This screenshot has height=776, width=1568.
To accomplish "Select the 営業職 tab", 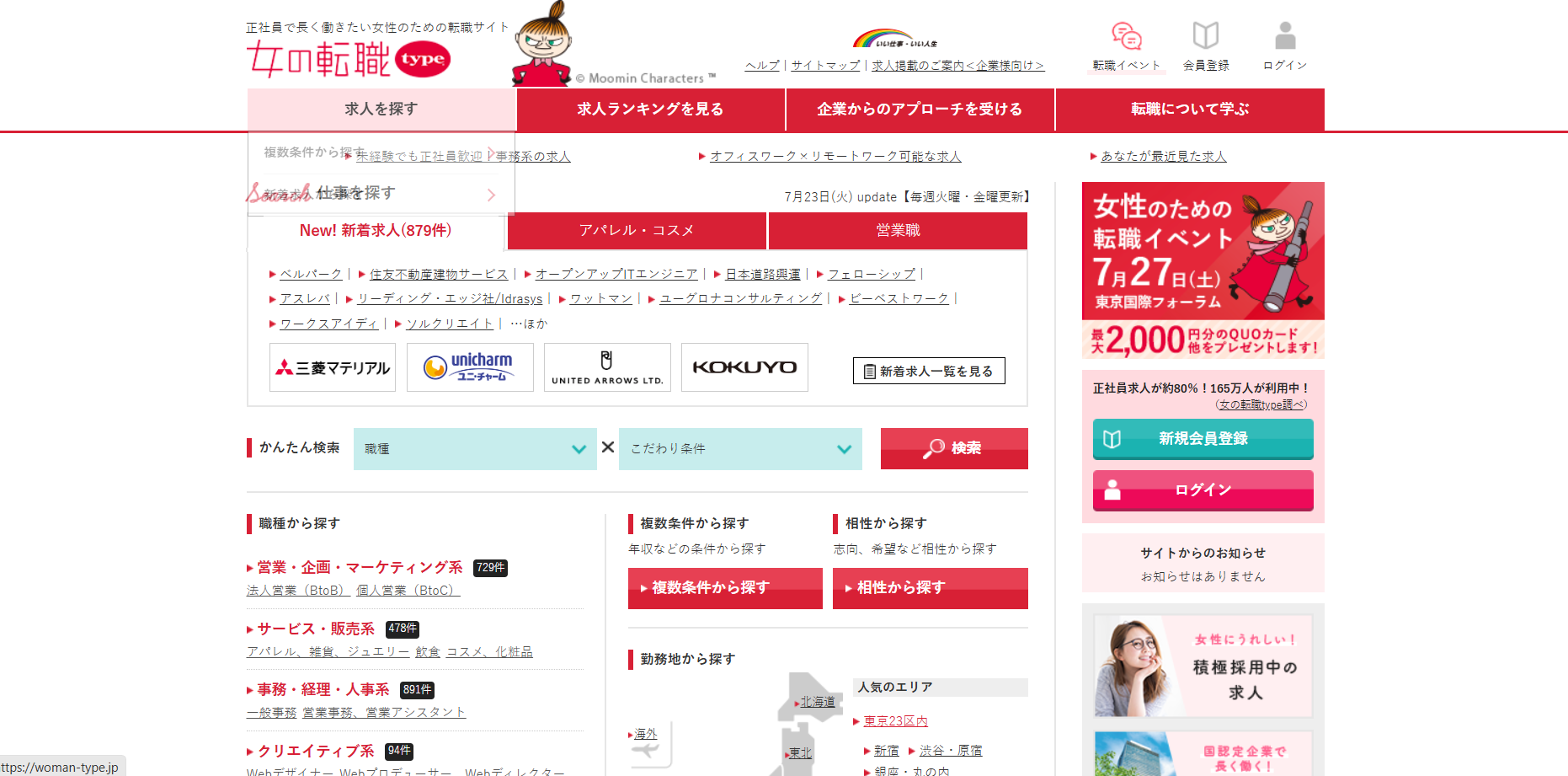I will (898, 231).
